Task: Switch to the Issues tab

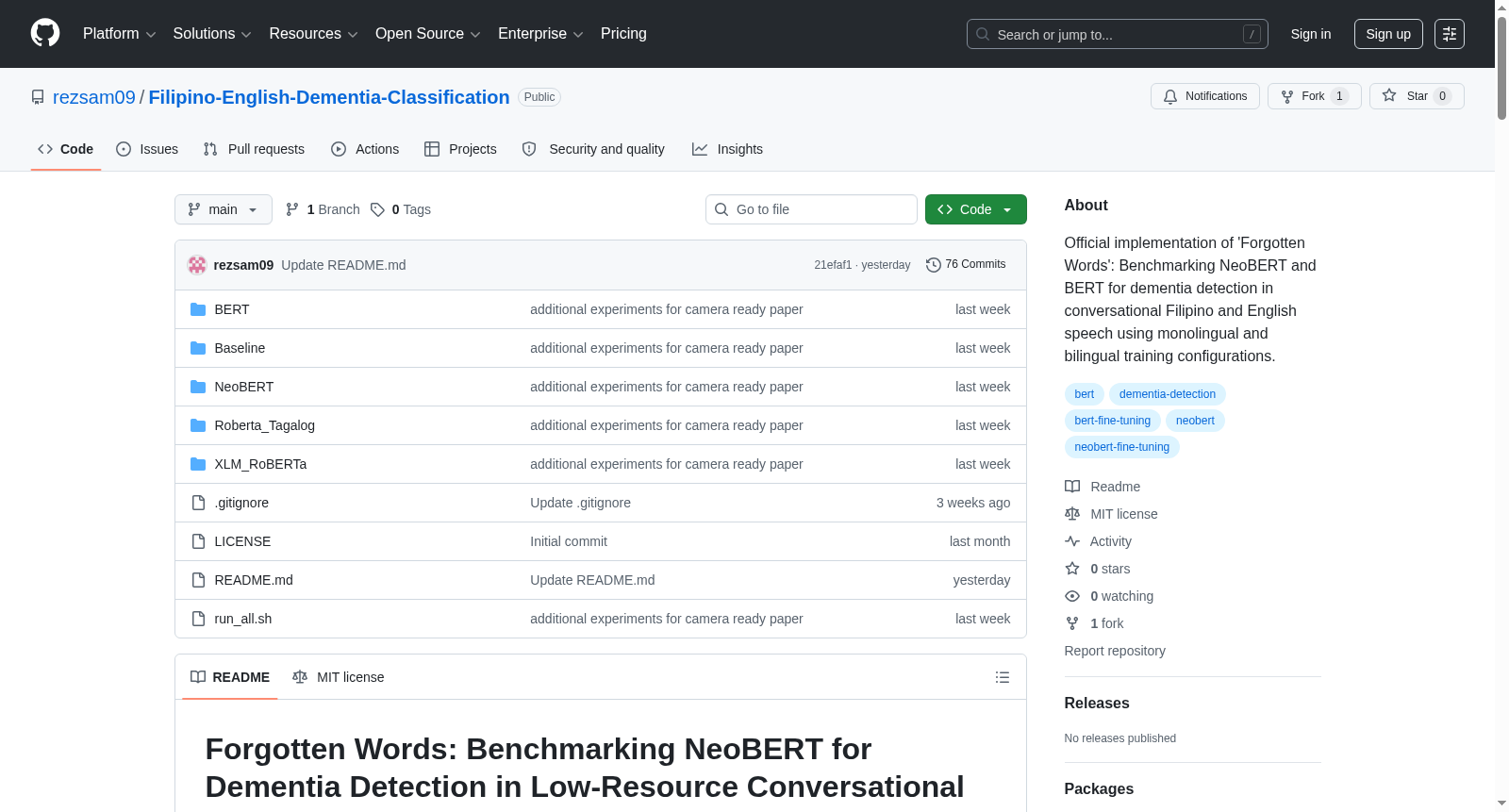Action: click(x=147, y=149)
